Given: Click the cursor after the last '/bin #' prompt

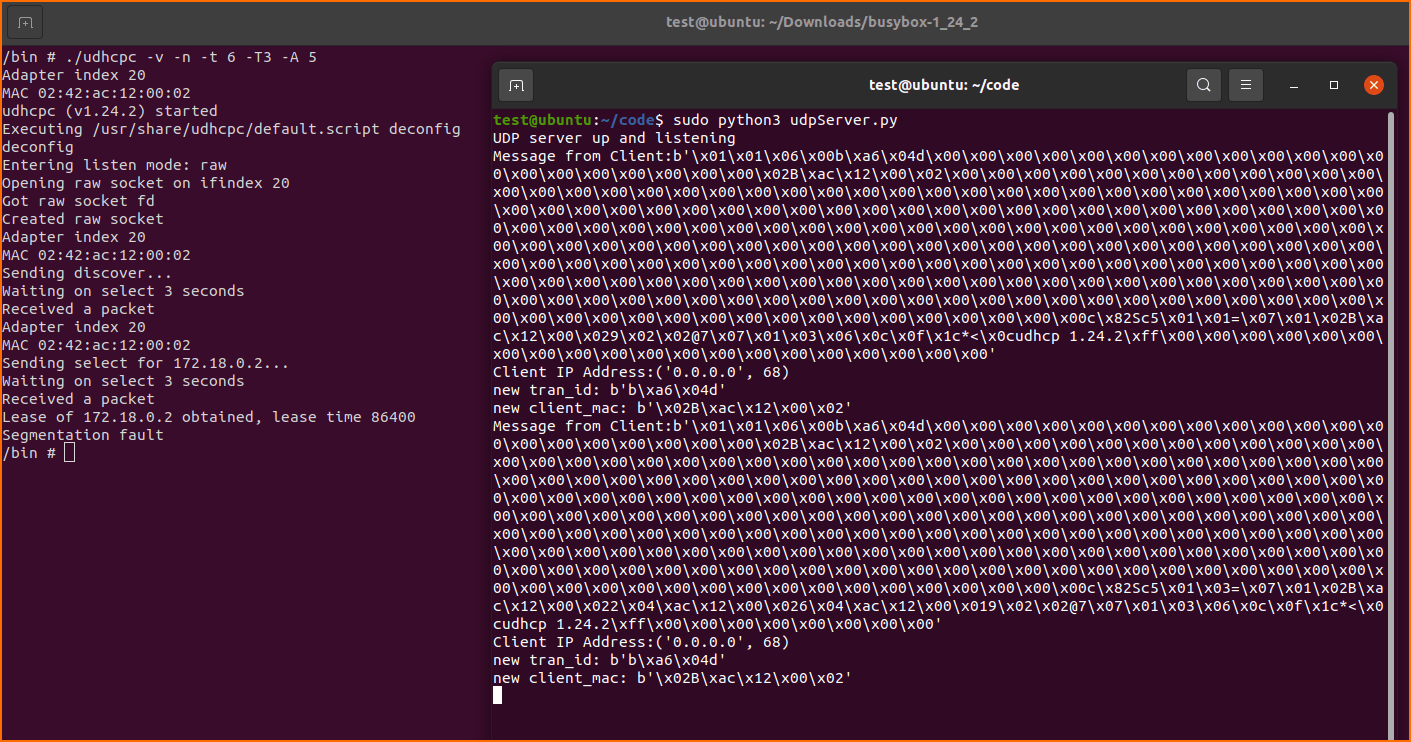Looking at the screenshot, I should (69, 453).
